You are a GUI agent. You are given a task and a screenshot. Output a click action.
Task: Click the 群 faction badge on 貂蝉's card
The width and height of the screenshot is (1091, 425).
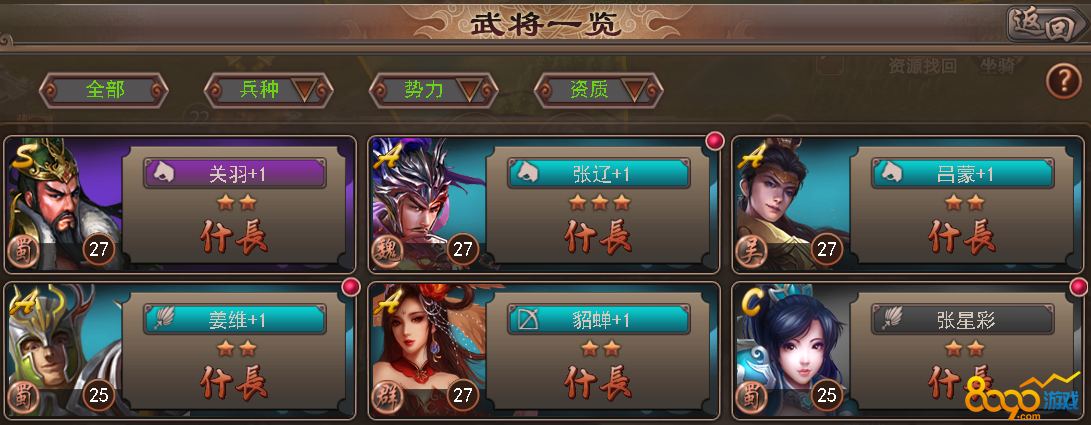click(389, 398)
